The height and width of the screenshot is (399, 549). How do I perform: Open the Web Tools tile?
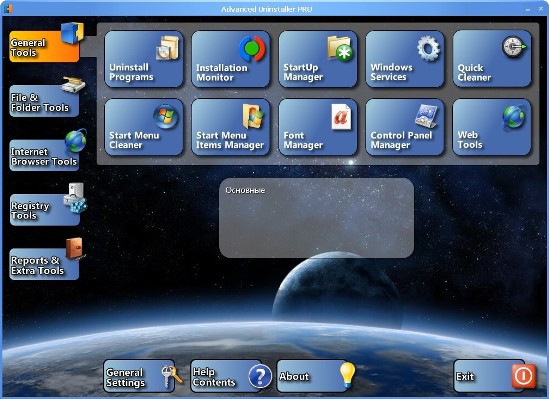492,127
